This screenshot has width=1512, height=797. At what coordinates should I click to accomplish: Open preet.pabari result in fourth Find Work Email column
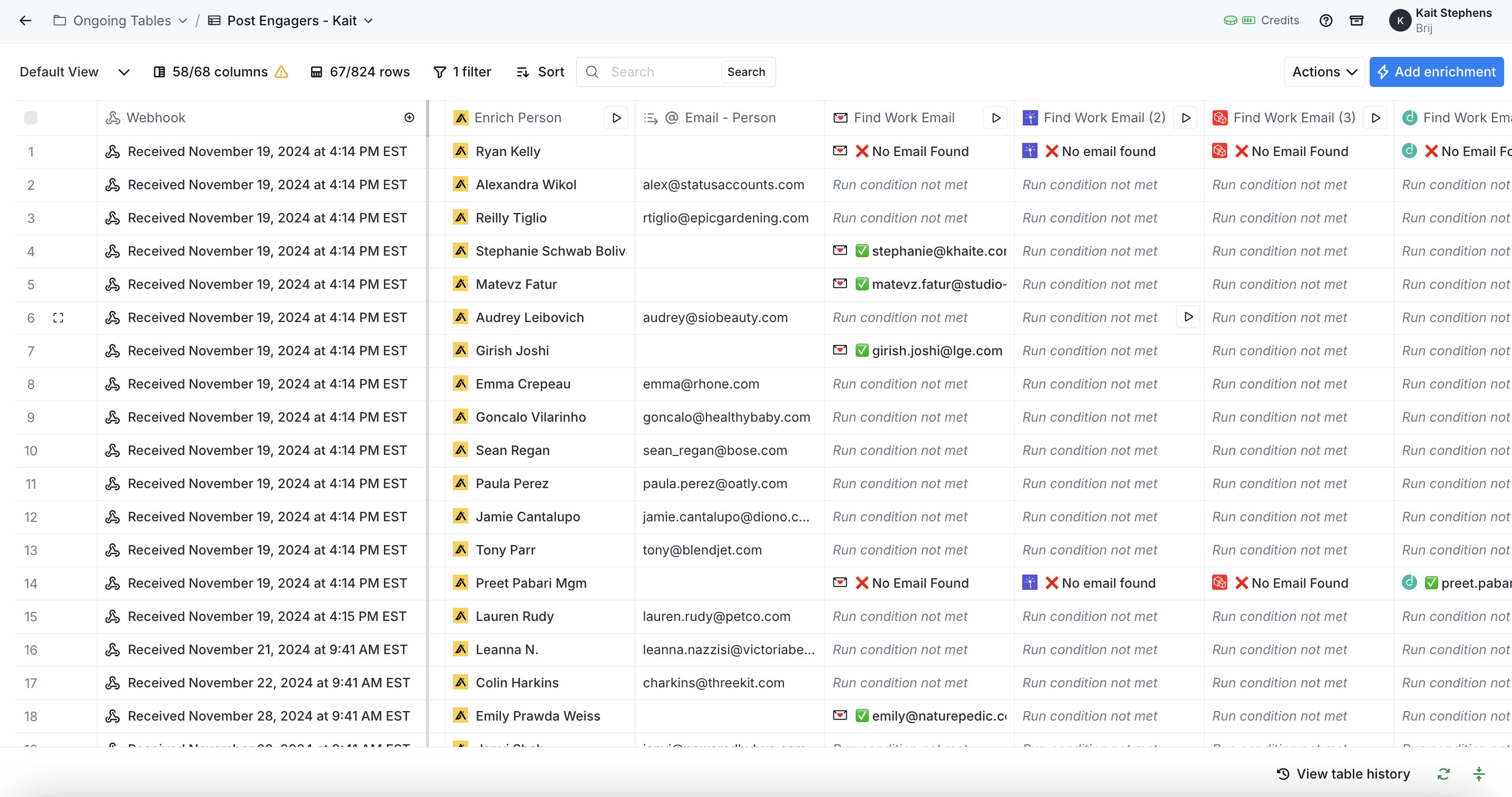[x=1453, y=584]
